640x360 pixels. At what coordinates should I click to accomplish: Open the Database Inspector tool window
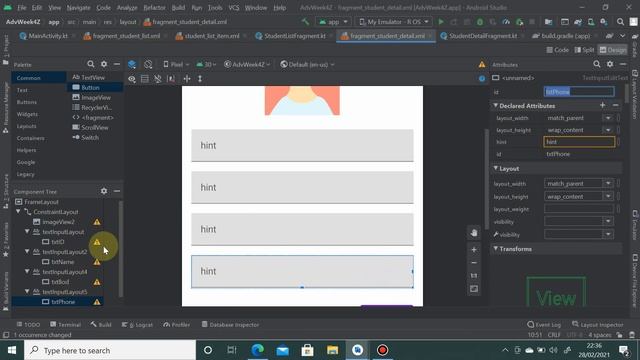click(x=230, y=324)
